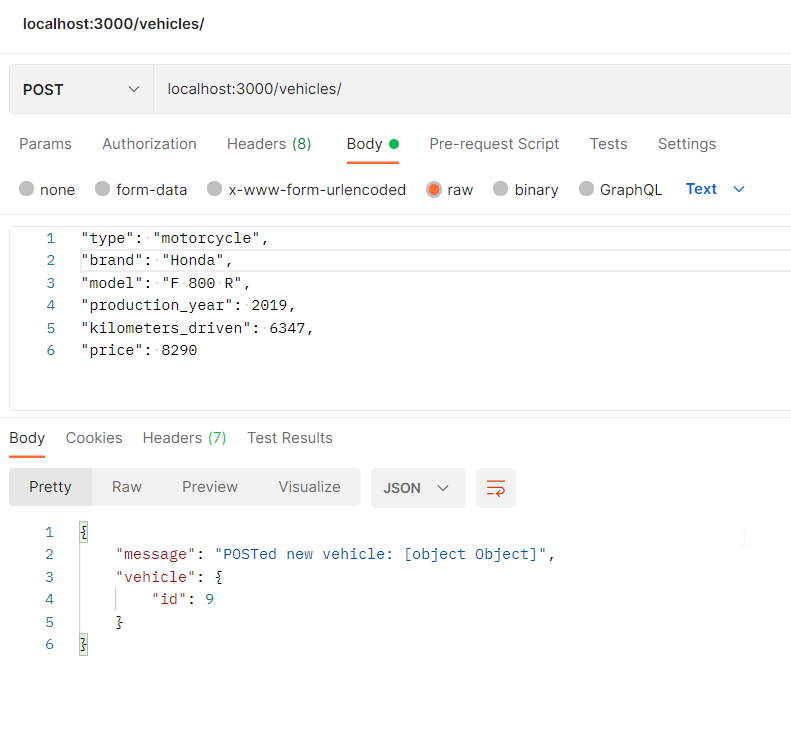Click the request URL input field
Image resolution: width=791 pixels, height=742 pixels.
pyautogui.click(x=472, y=89)
